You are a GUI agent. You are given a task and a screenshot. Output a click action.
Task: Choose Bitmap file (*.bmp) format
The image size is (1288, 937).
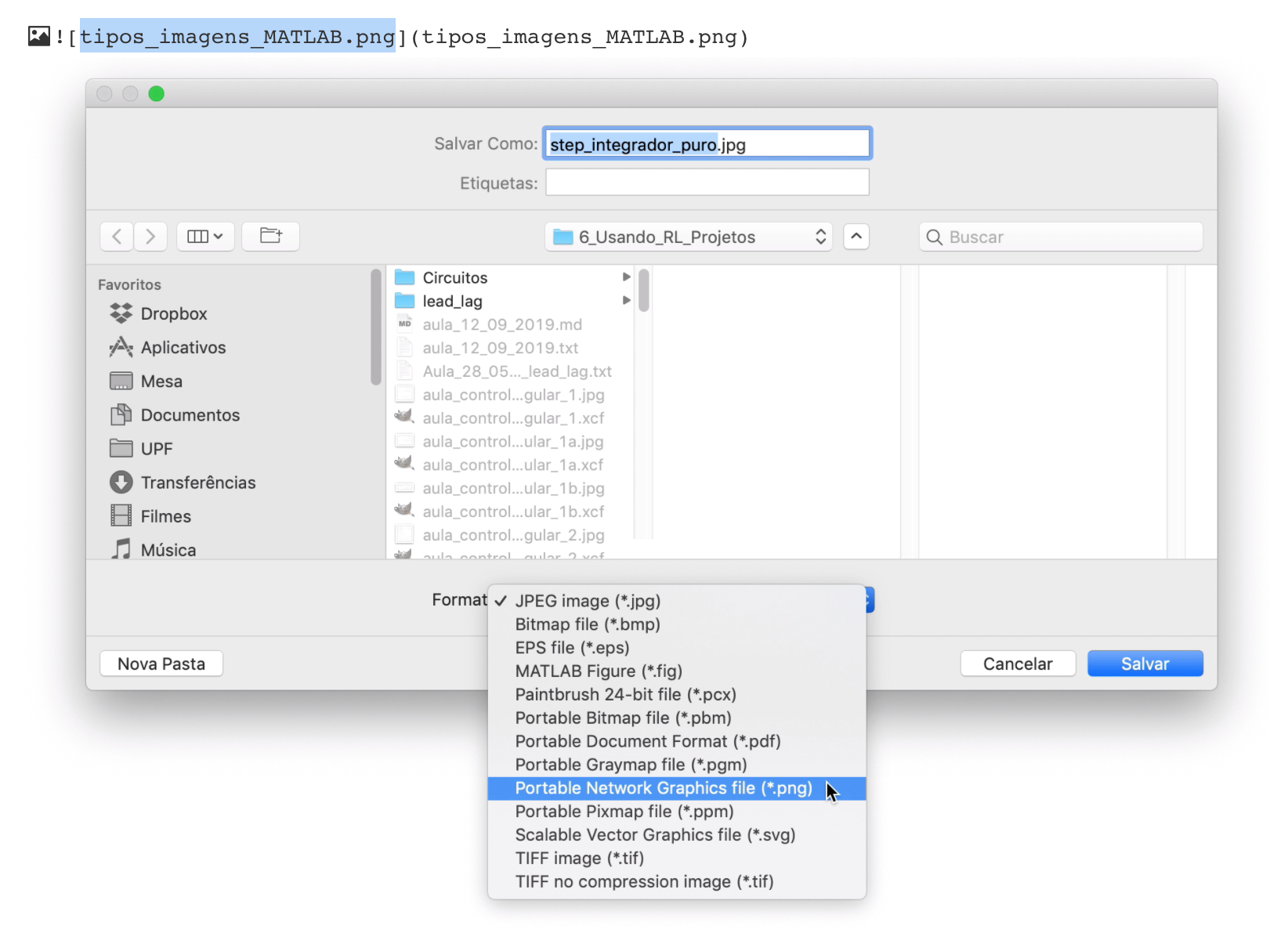(677, 624)
